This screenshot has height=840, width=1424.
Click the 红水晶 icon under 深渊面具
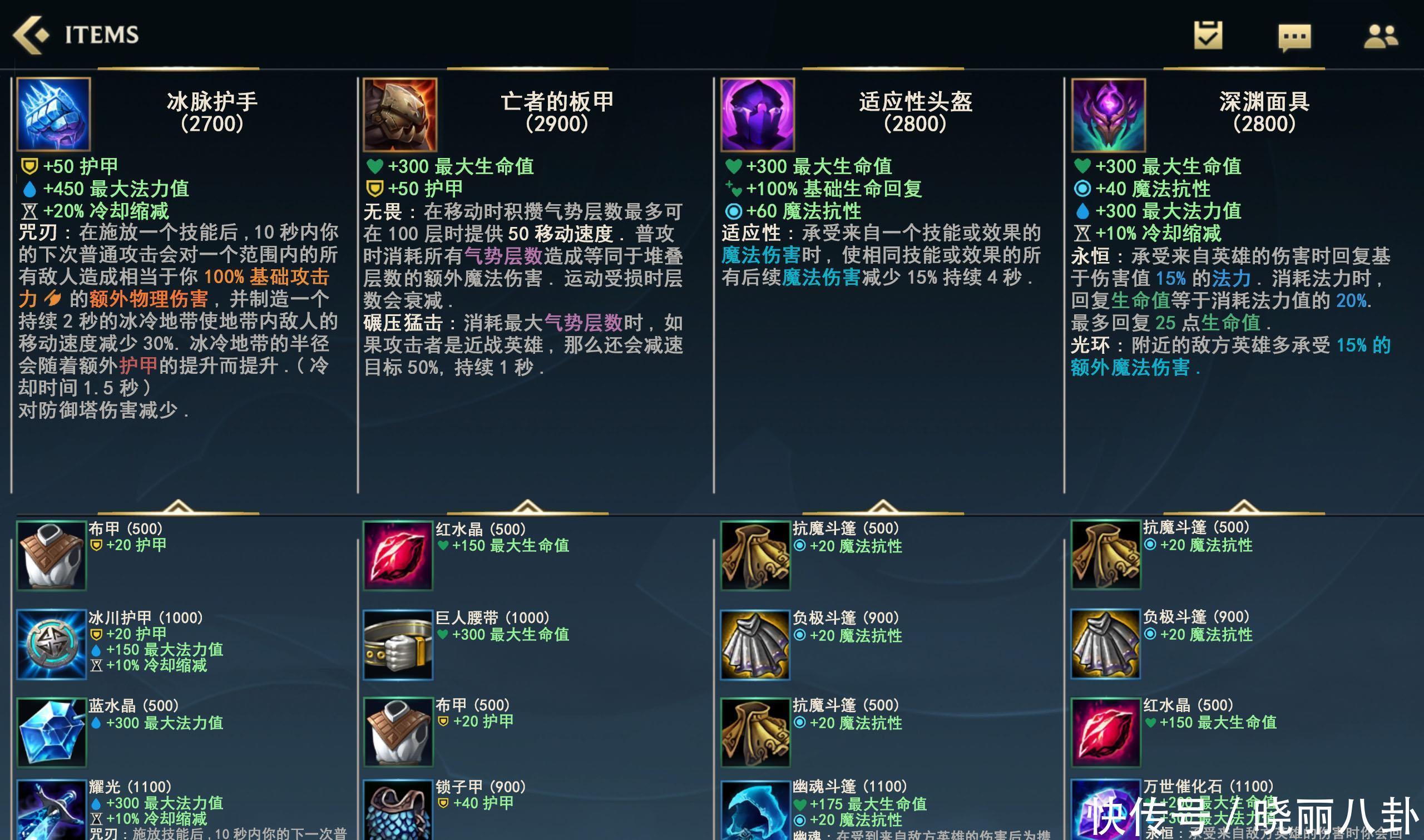tap(1105, 733)
